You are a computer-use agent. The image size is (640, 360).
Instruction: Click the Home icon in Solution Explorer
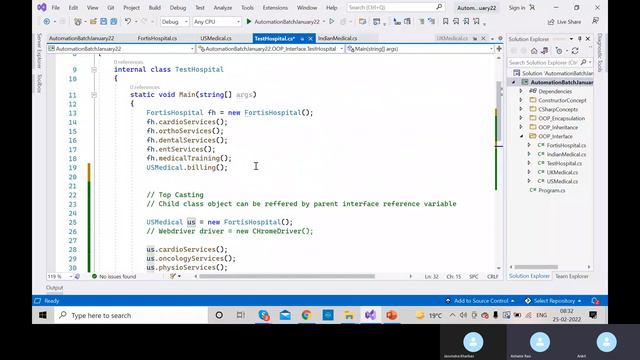pos(534,51)
